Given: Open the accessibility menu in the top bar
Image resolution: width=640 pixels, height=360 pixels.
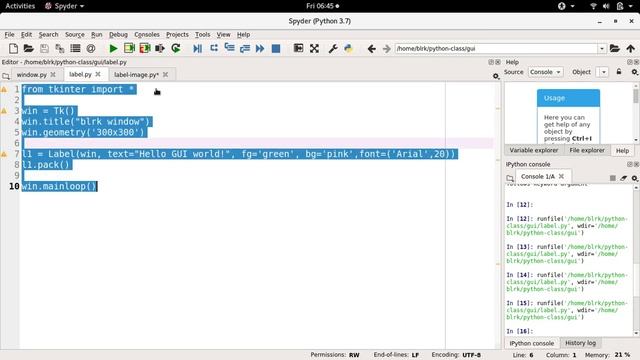Looking at the screenshot, I should (566, 6).
